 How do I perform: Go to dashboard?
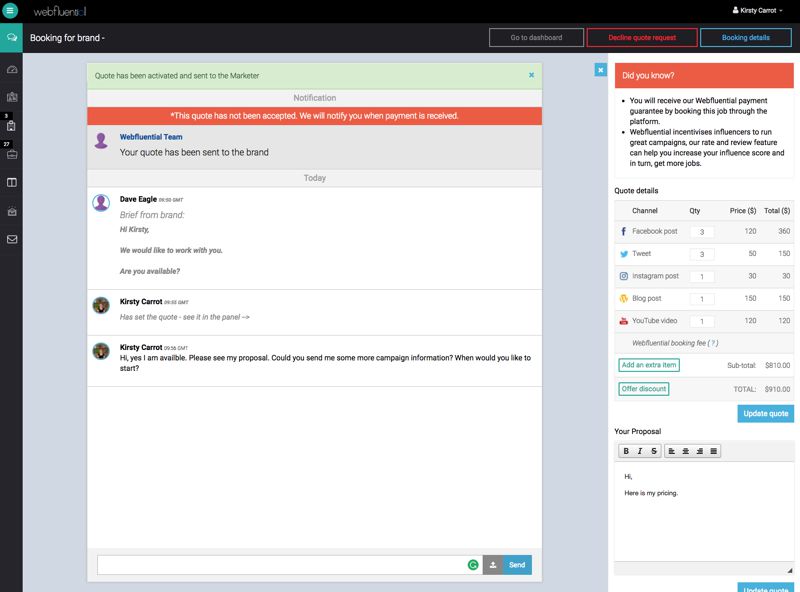536,38
